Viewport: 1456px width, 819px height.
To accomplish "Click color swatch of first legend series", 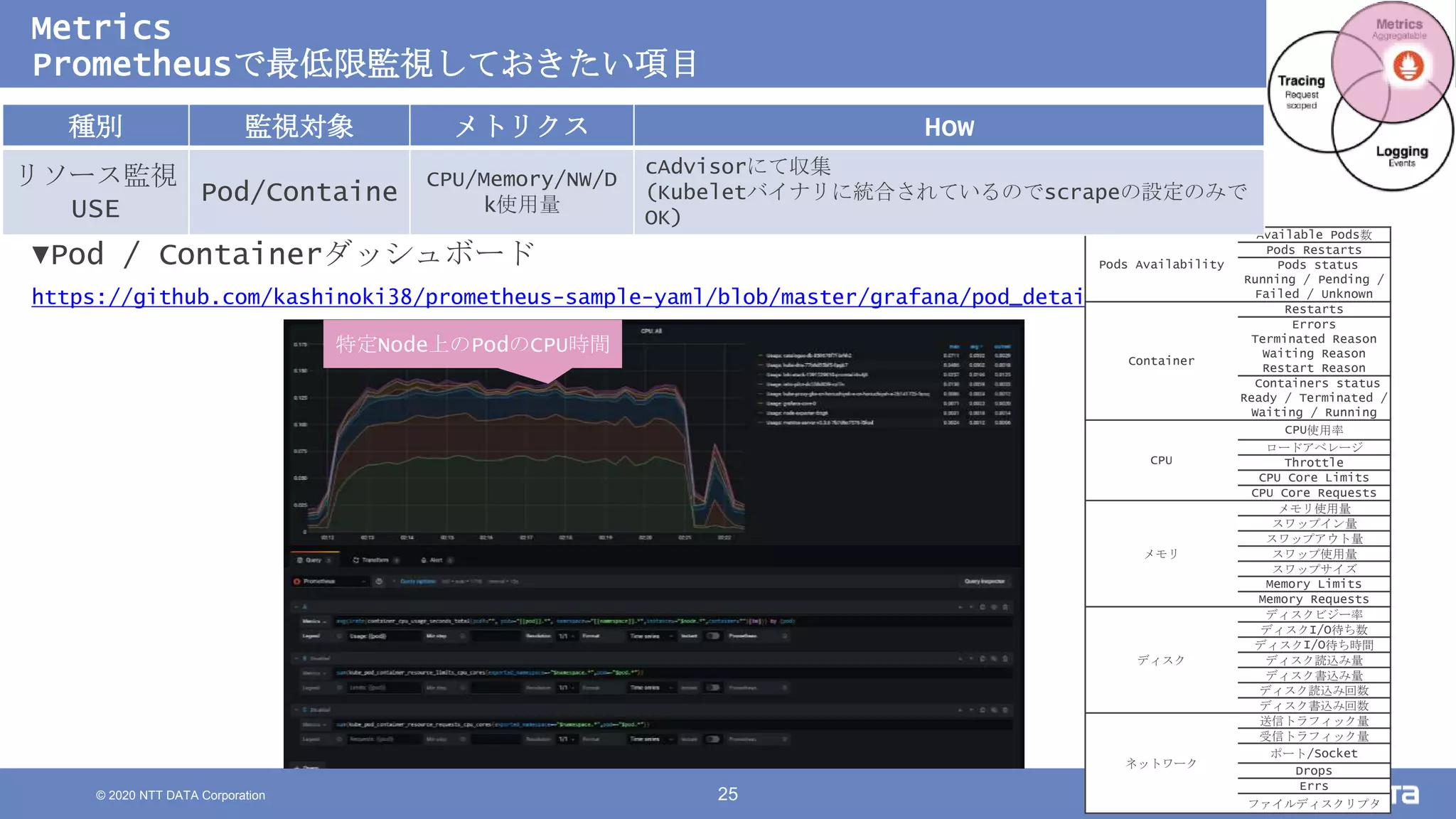I will [760, 355].
